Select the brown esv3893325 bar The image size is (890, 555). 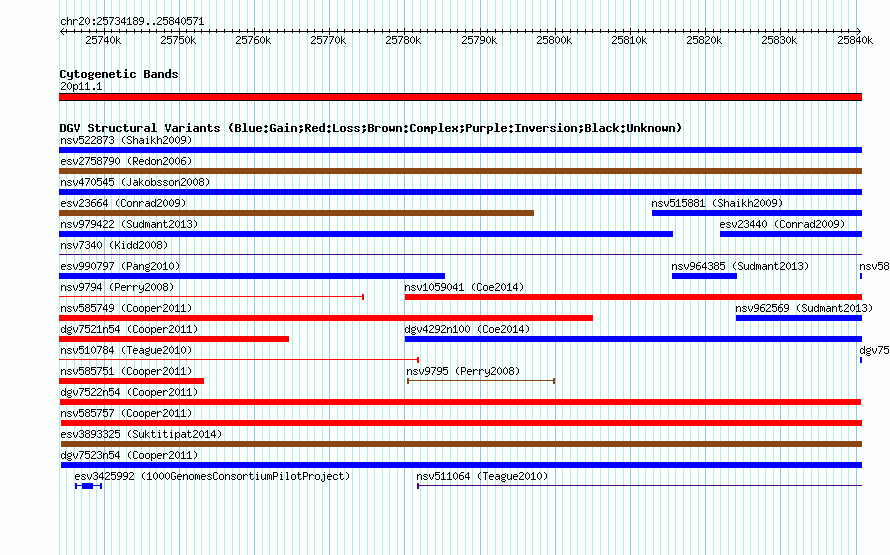click(x=461, y=444)
